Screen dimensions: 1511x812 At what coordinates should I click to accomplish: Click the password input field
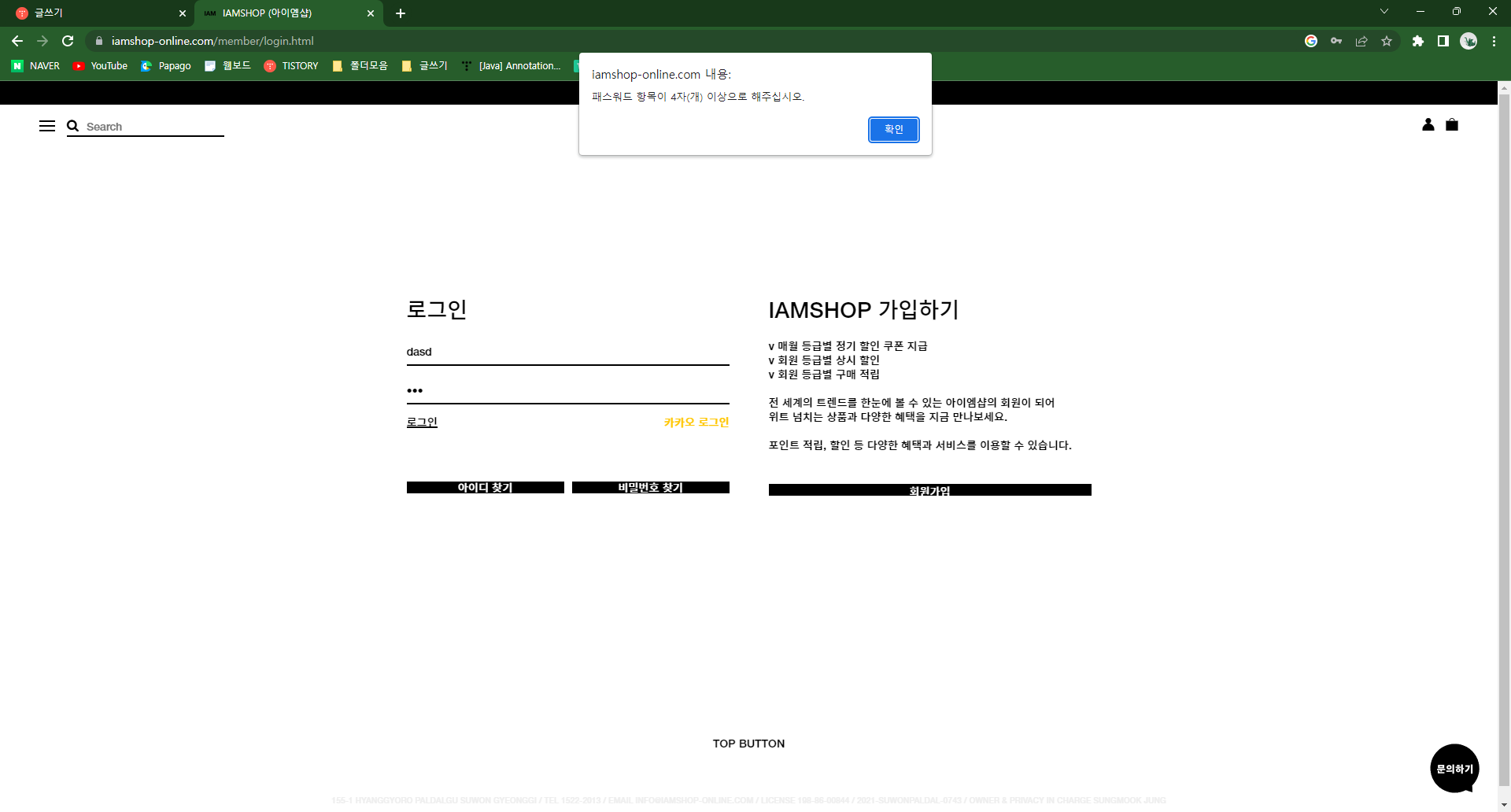click(x=567, y=390)
